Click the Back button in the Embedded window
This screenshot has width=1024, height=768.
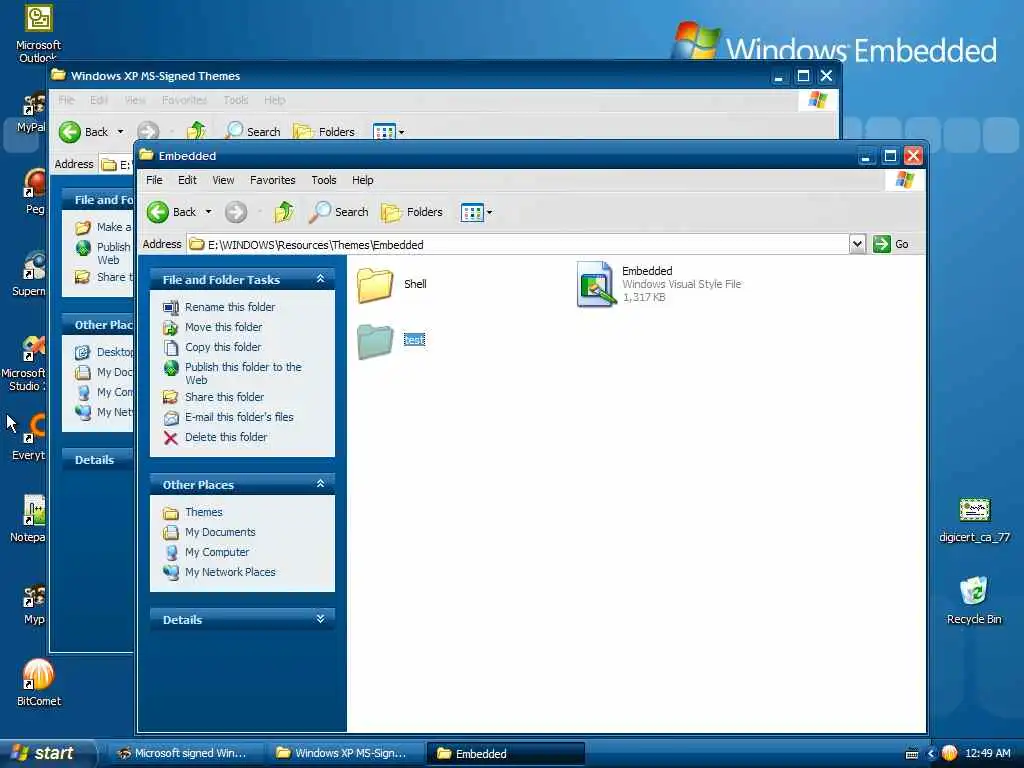171,212
